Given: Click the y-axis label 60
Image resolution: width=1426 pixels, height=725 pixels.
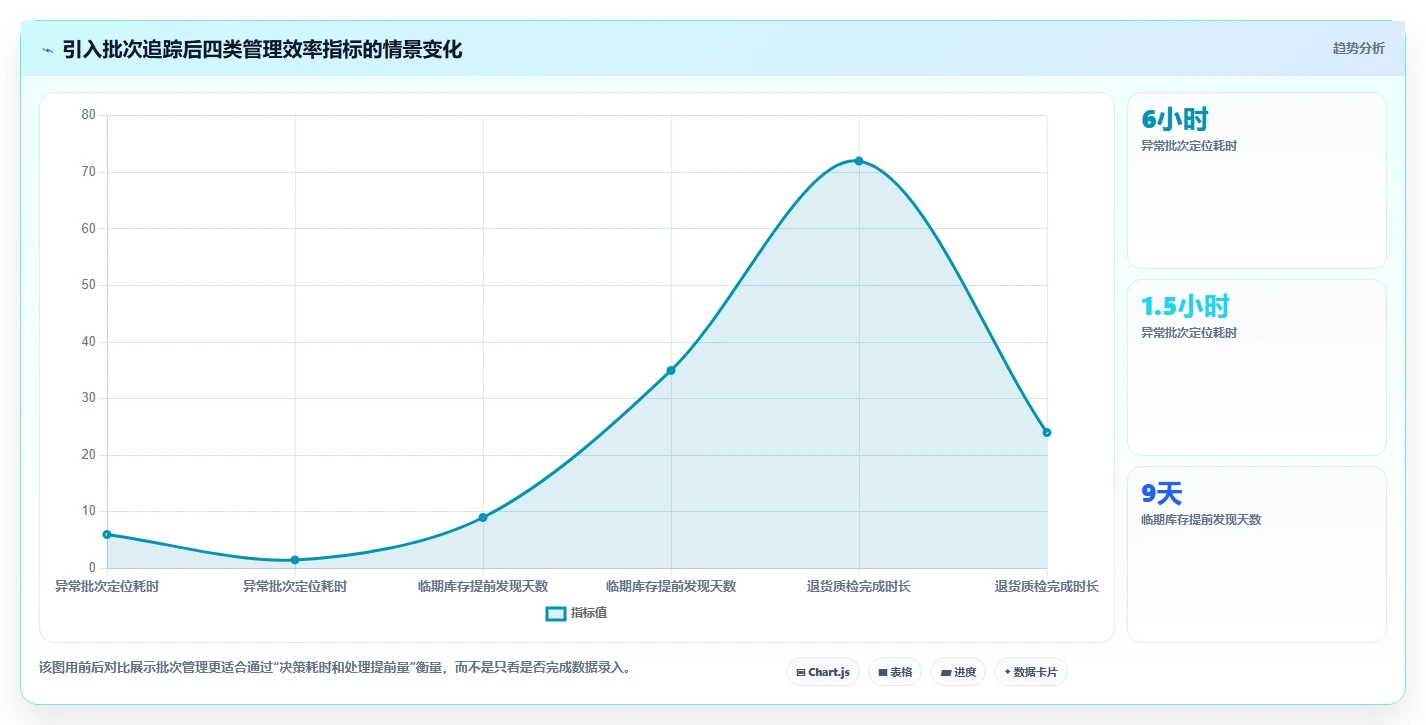Looking at the screenshot, I should 89,228.
